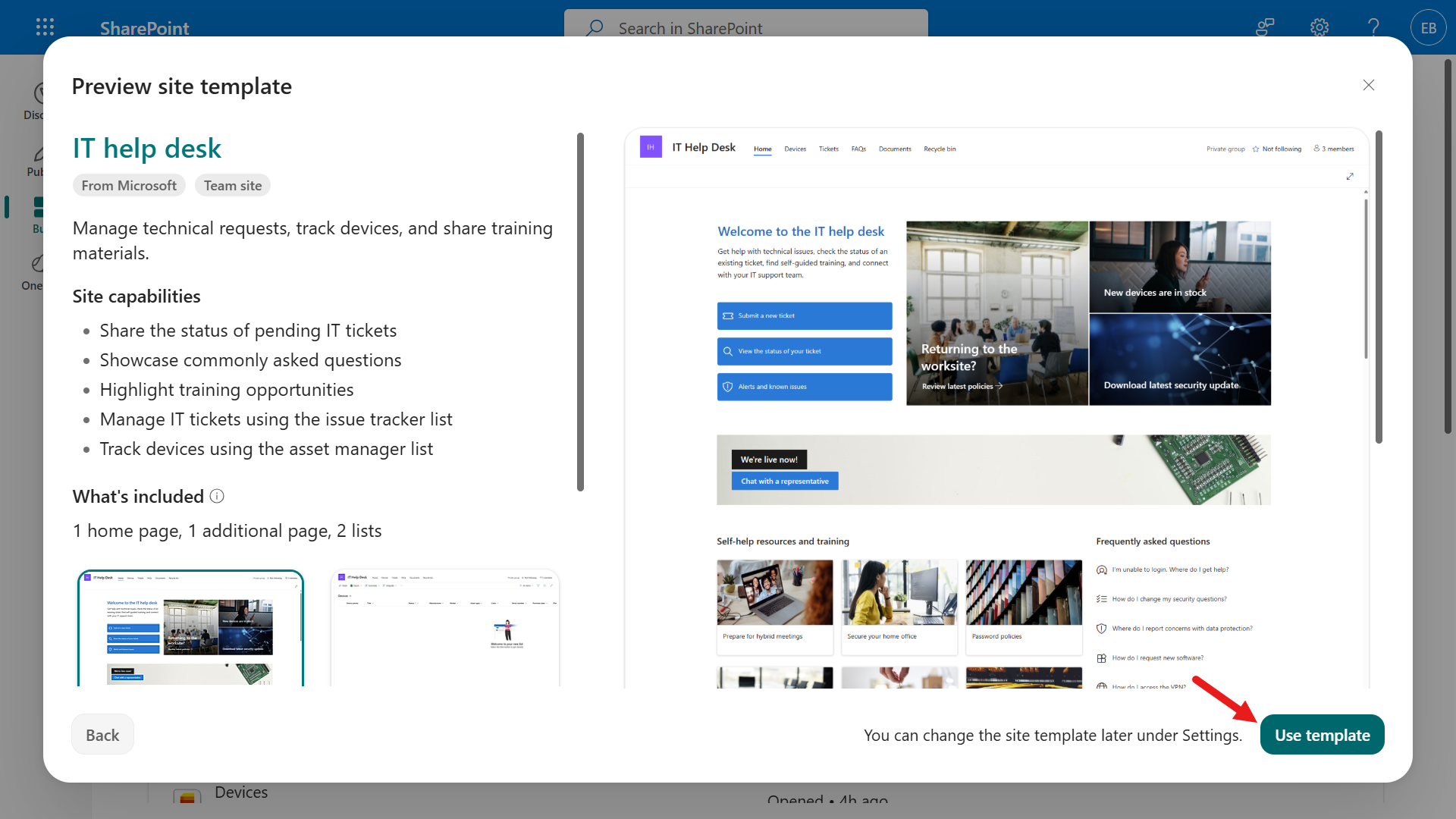
Task: Go Back to template list
Action: tap(102, 735)
